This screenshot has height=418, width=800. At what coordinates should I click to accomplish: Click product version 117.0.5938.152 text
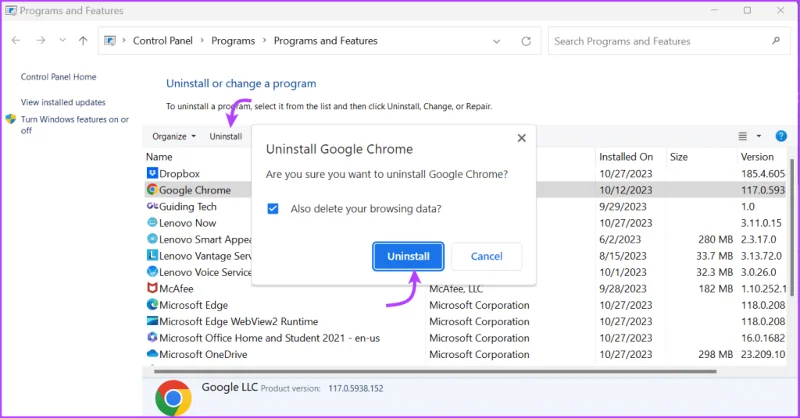tap(356, 388)
